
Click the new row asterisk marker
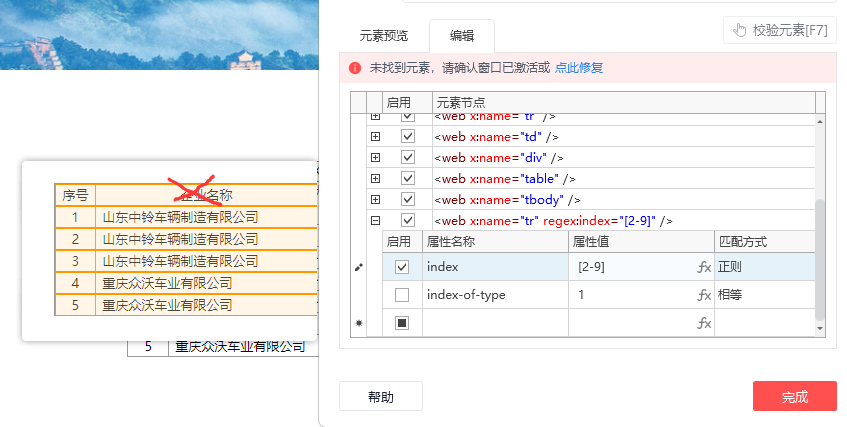359,323
